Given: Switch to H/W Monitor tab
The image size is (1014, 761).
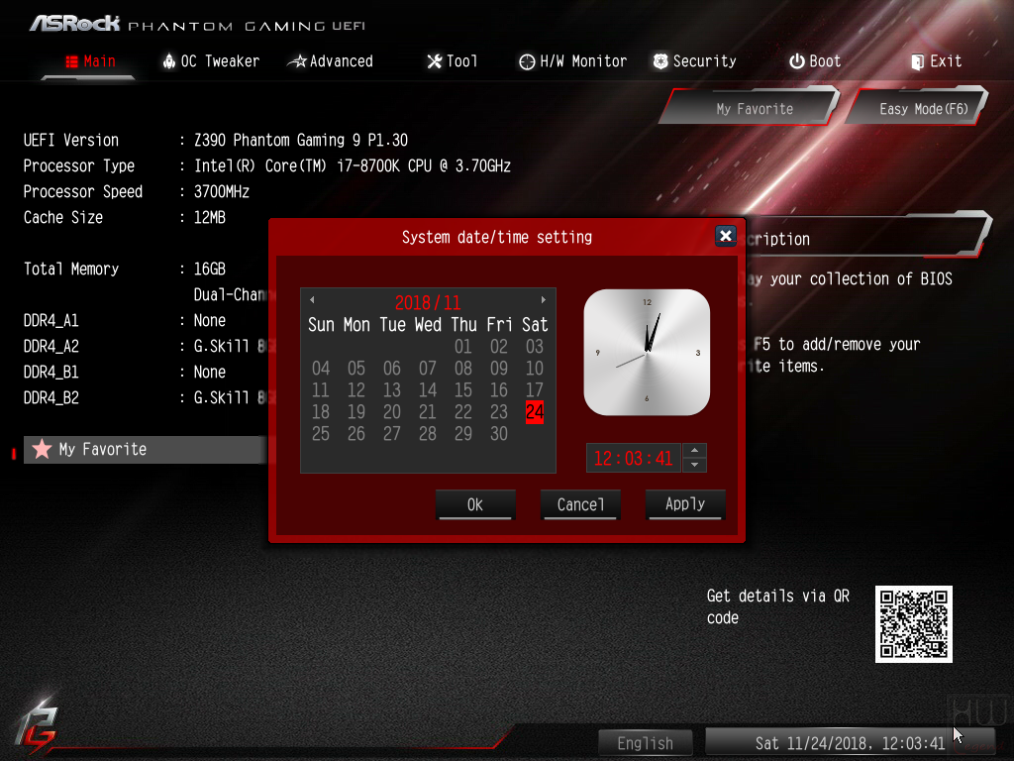Looking at the screenshot, I should [573, 61].
